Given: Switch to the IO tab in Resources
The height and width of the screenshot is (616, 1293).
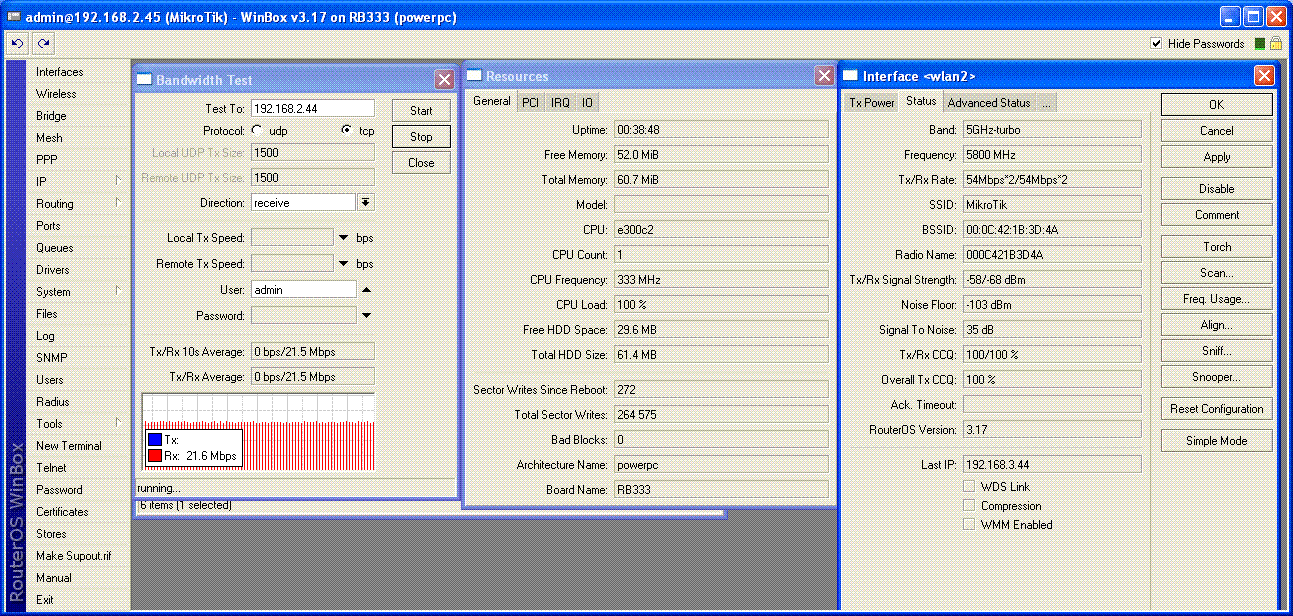Looking at the screenshot, I should (x=587, y=102).
